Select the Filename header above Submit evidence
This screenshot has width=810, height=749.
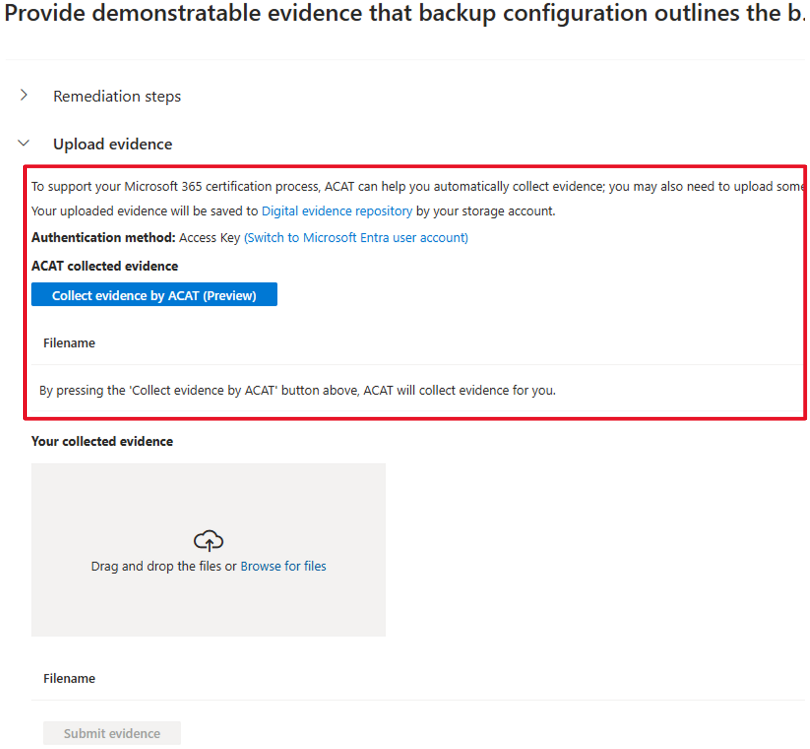tap(69, 678)
